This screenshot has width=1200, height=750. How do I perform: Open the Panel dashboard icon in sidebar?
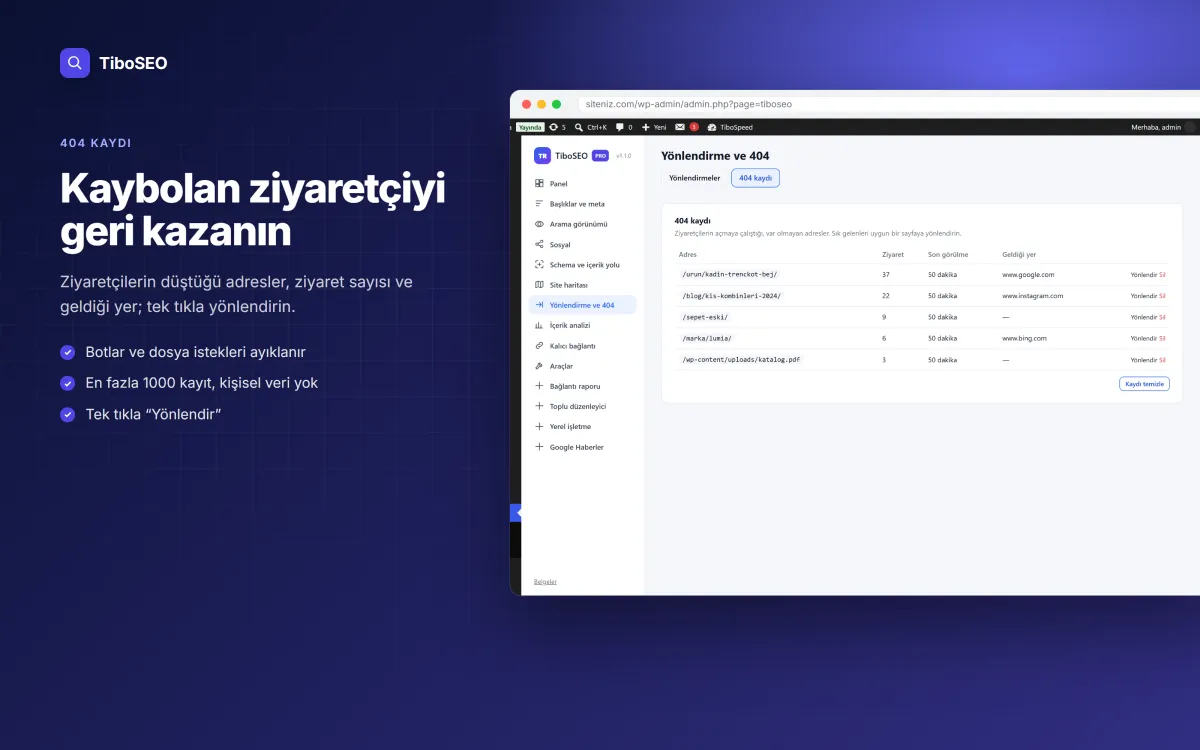(x=539, y=184)
